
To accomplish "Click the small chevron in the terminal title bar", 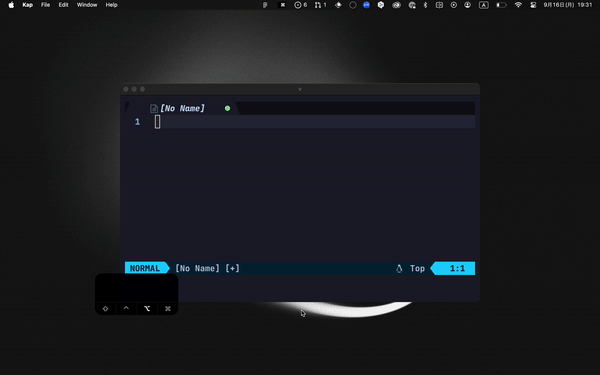I will (300, 89).
